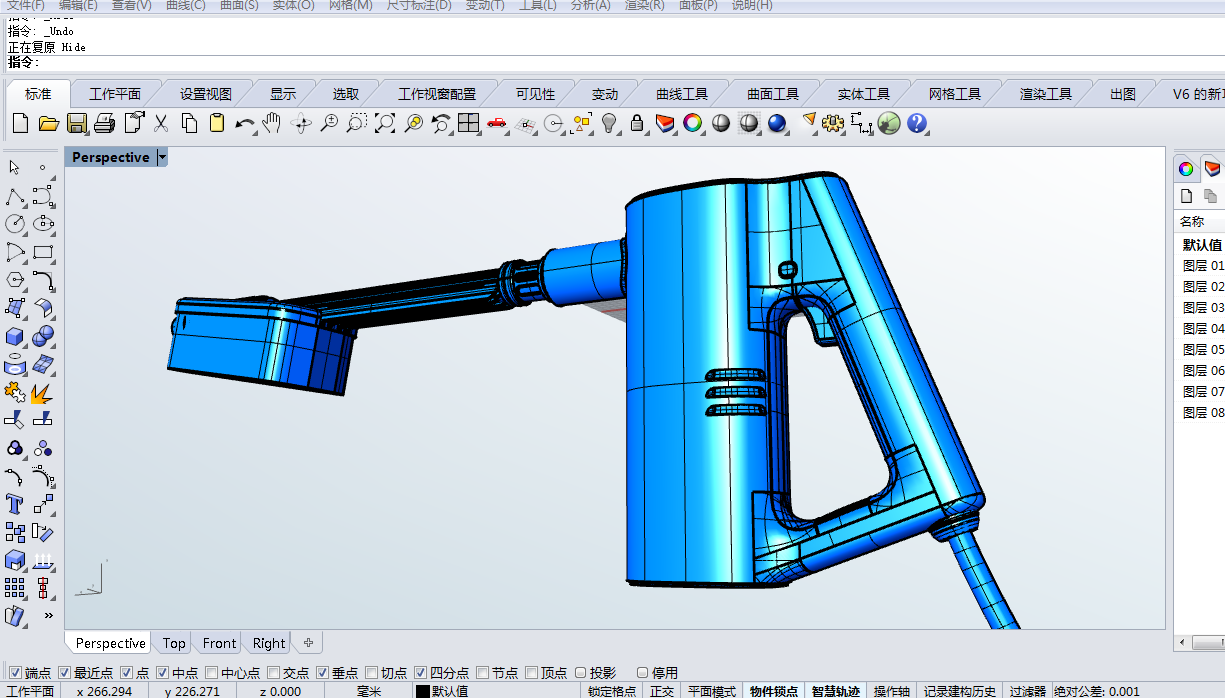
Task: Click the Paste clipboard icon
Action: pyautogui.click(x=217, y=123)
